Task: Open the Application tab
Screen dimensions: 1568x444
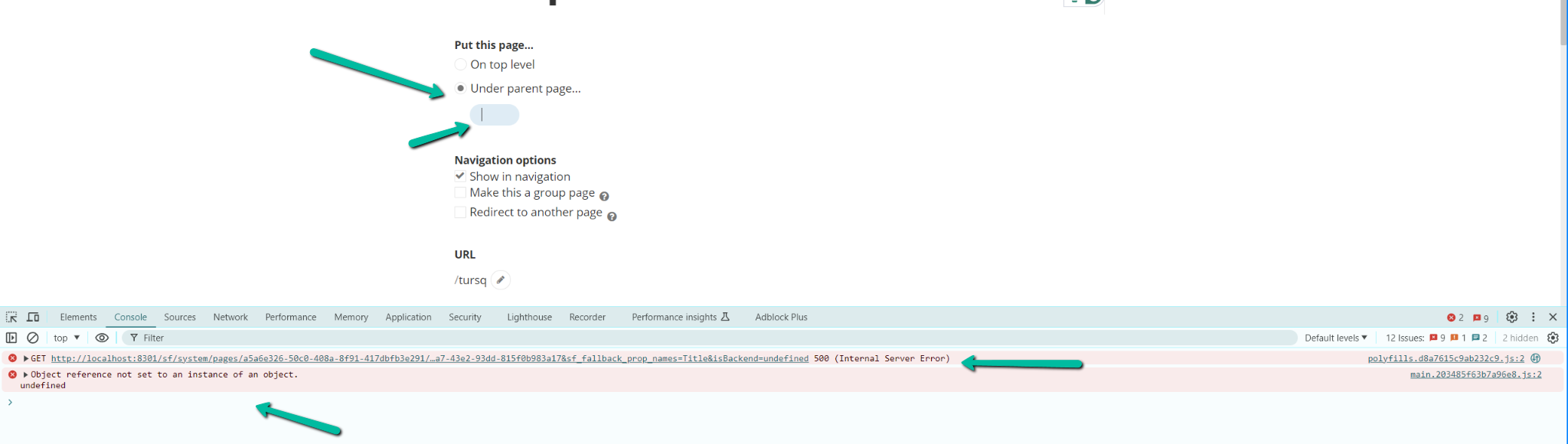Action: (408, 317)
